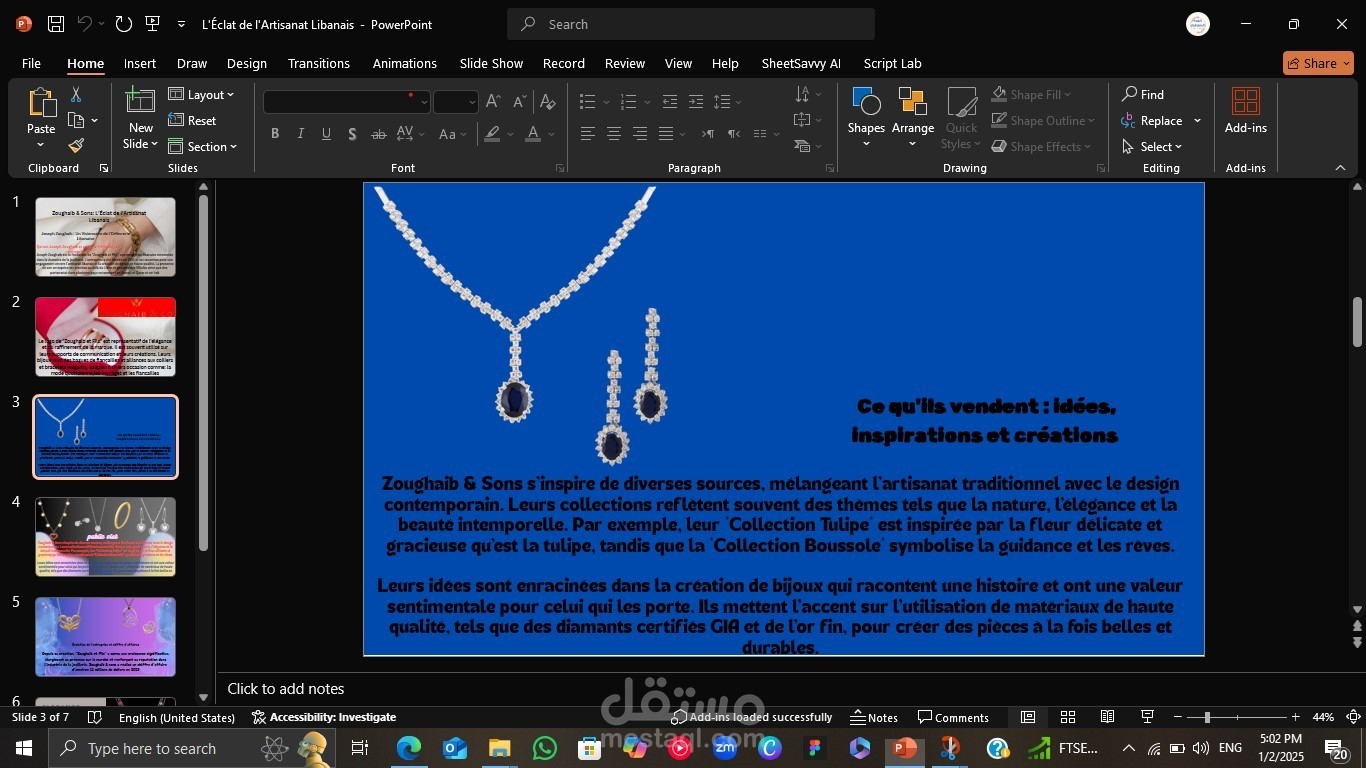Open Customize Quick Access Toolbar dropdown
Screen dimensions: 1366x768
coord(181,24)
